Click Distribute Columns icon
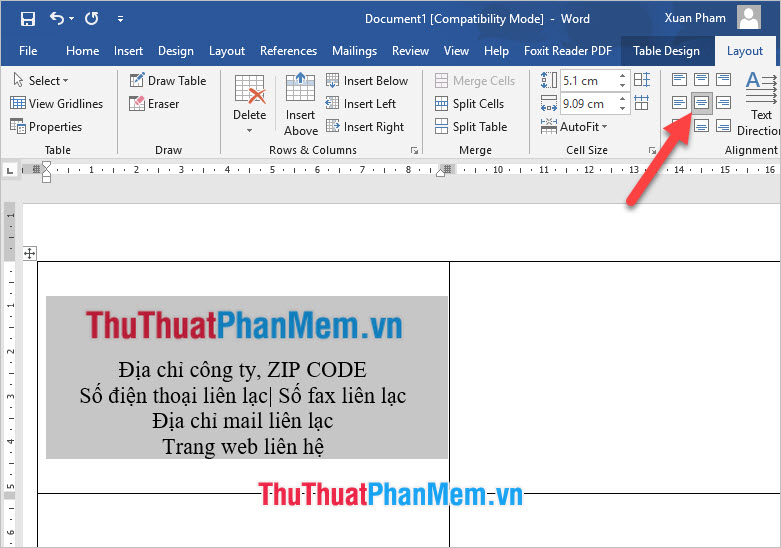 pos(642,103)
